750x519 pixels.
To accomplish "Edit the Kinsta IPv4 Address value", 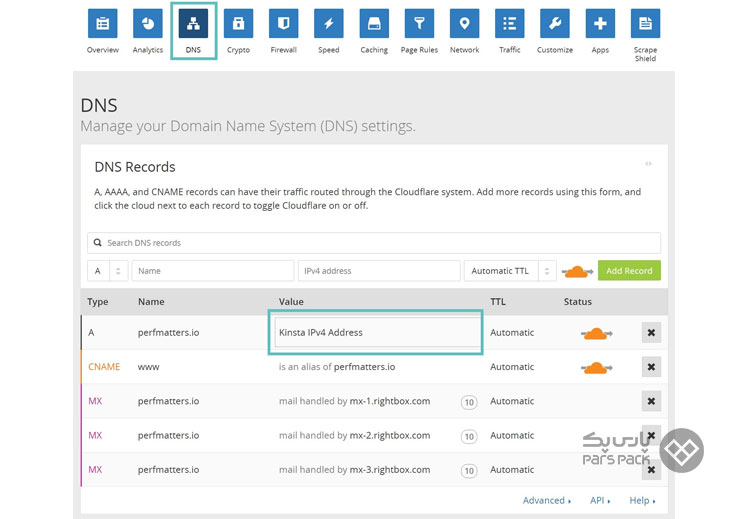I will coord(377,332).
